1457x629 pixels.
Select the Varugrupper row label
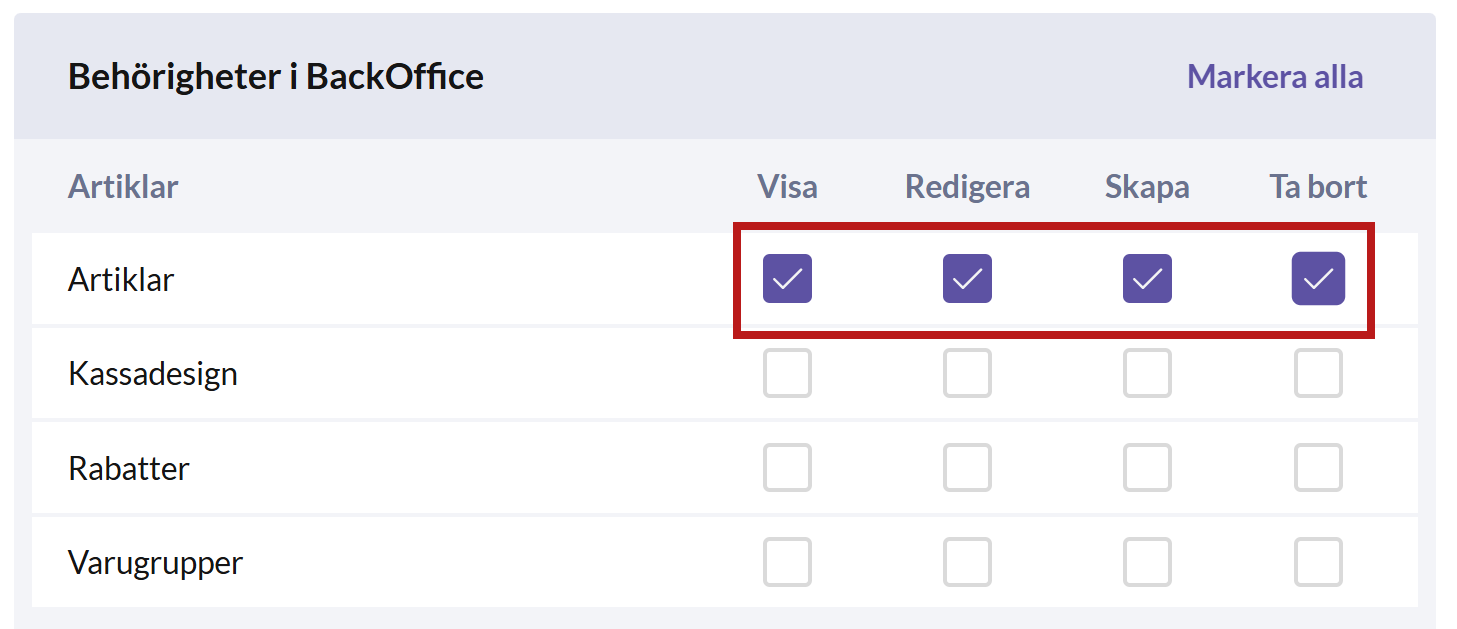(x=155, y=563)
